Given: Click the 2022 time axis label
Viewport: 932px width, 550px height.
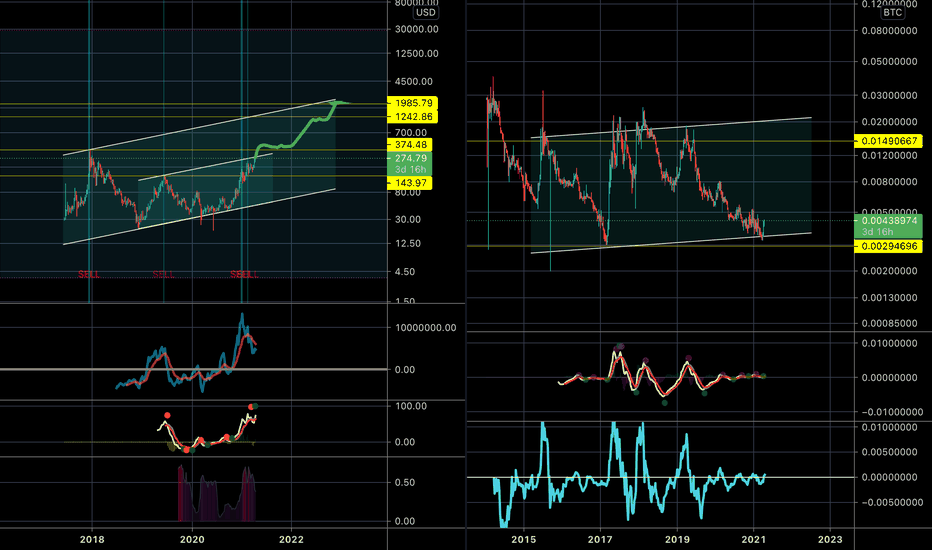Looking at the screenshot, I should click(x=291, y=539).
